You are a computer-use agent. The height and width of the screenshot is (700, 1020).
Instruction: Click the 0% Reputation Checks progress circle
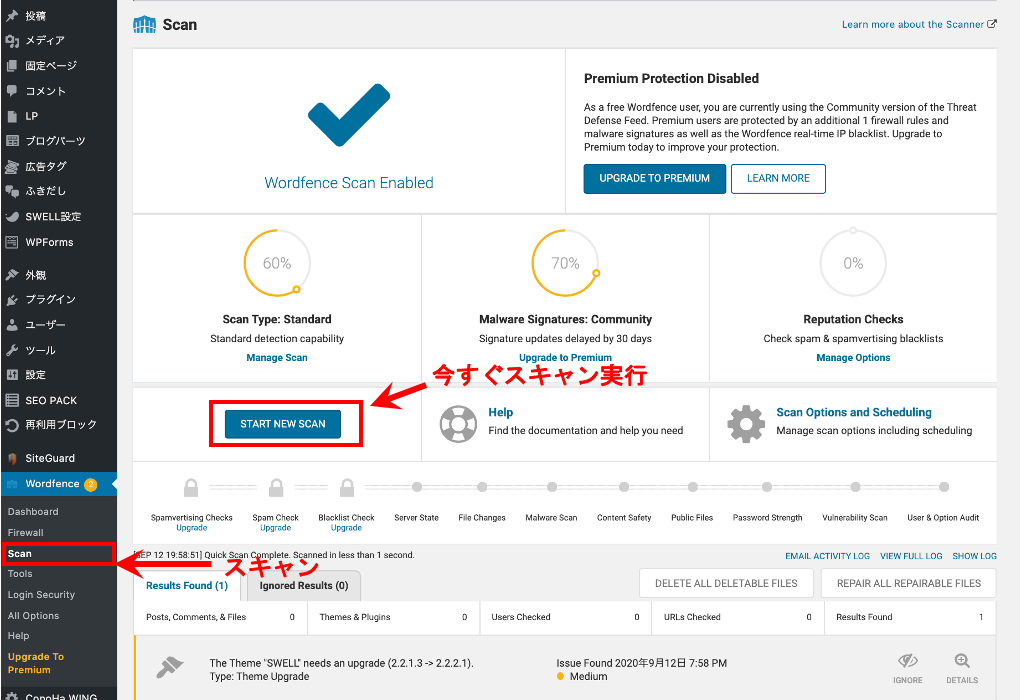[x=853, y=263]
